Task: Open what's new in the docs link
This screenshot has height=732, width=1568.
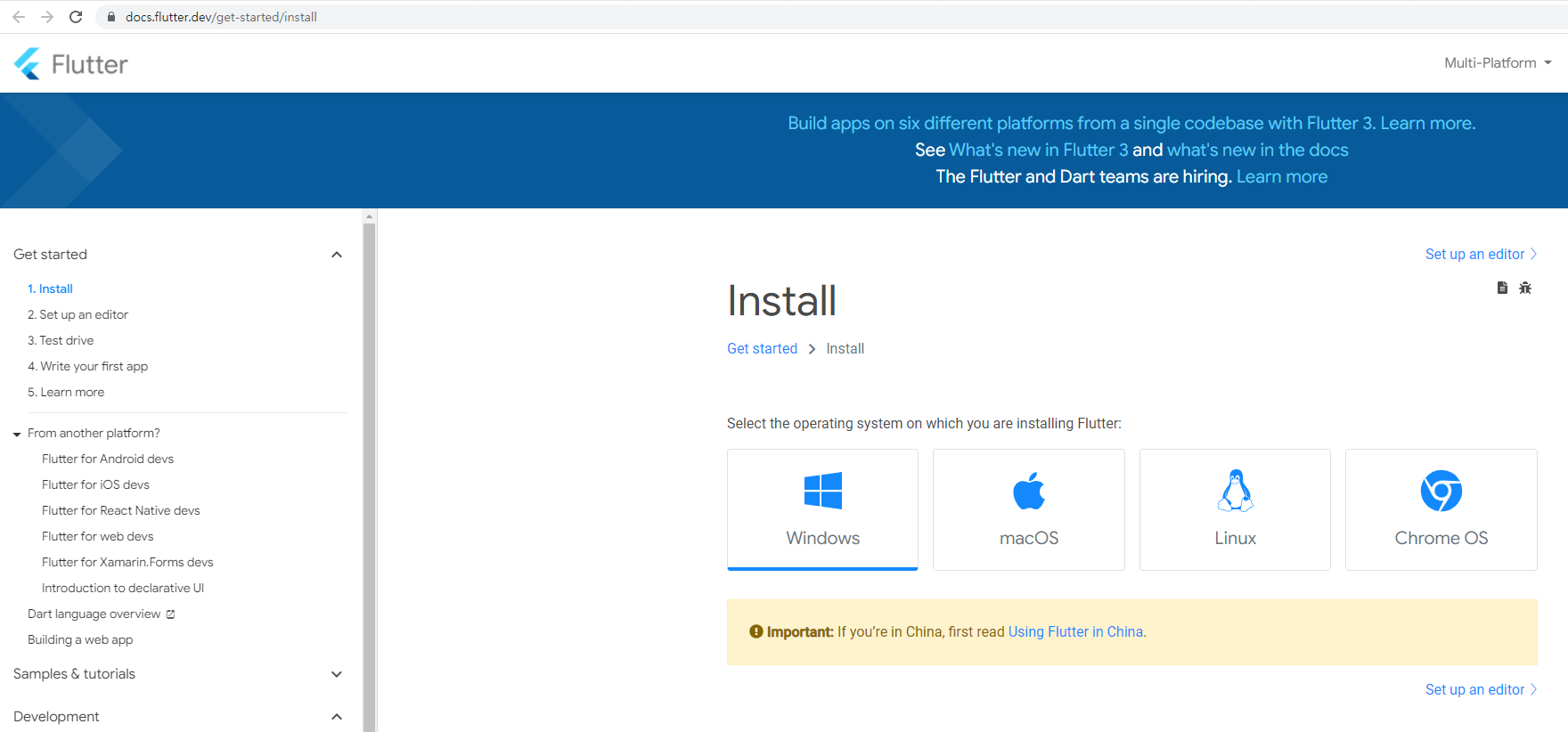Action: 1258,150
